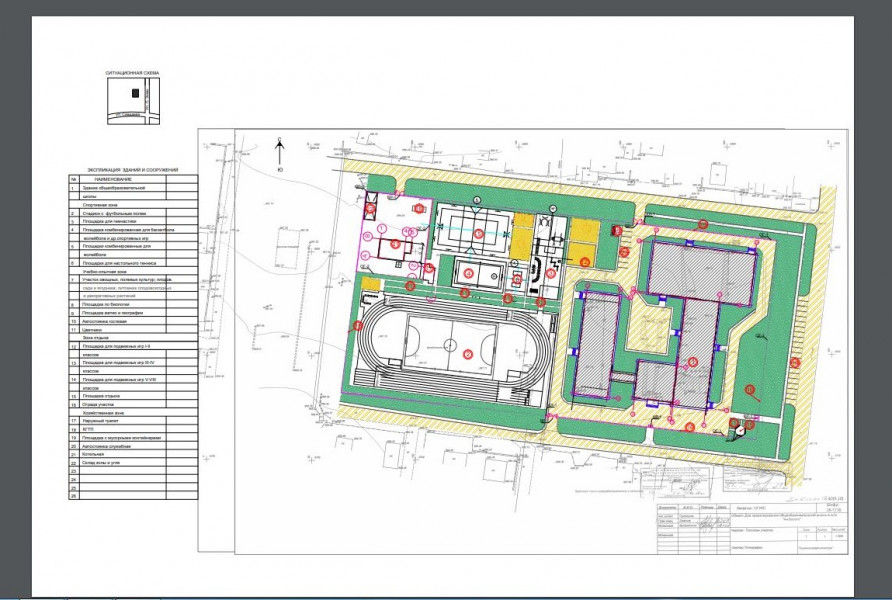Click the 'СИТУАЦИОННАЯ СХЕМА' heading
Viewport: 892px width, 600px height.
(131, 74)
